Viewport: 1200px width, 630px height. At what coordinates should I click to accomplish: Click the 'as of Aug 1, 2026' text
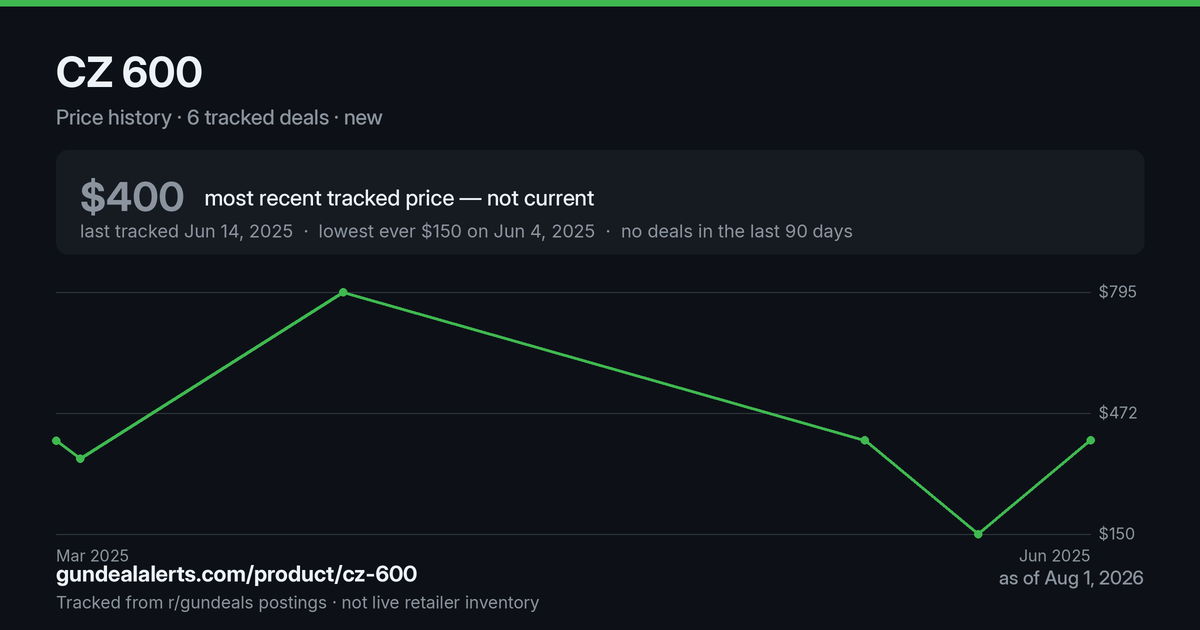click(1071, 578)
